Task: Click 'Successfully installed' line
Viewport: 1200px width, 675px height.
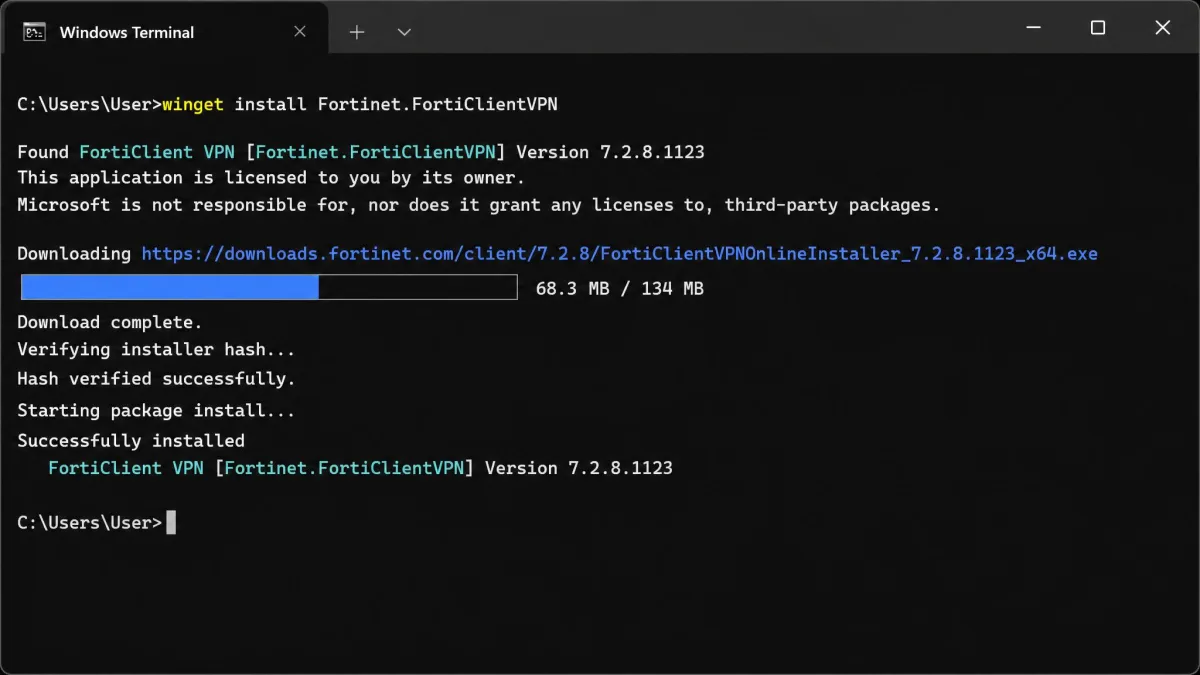Action: tap(131, 441)
